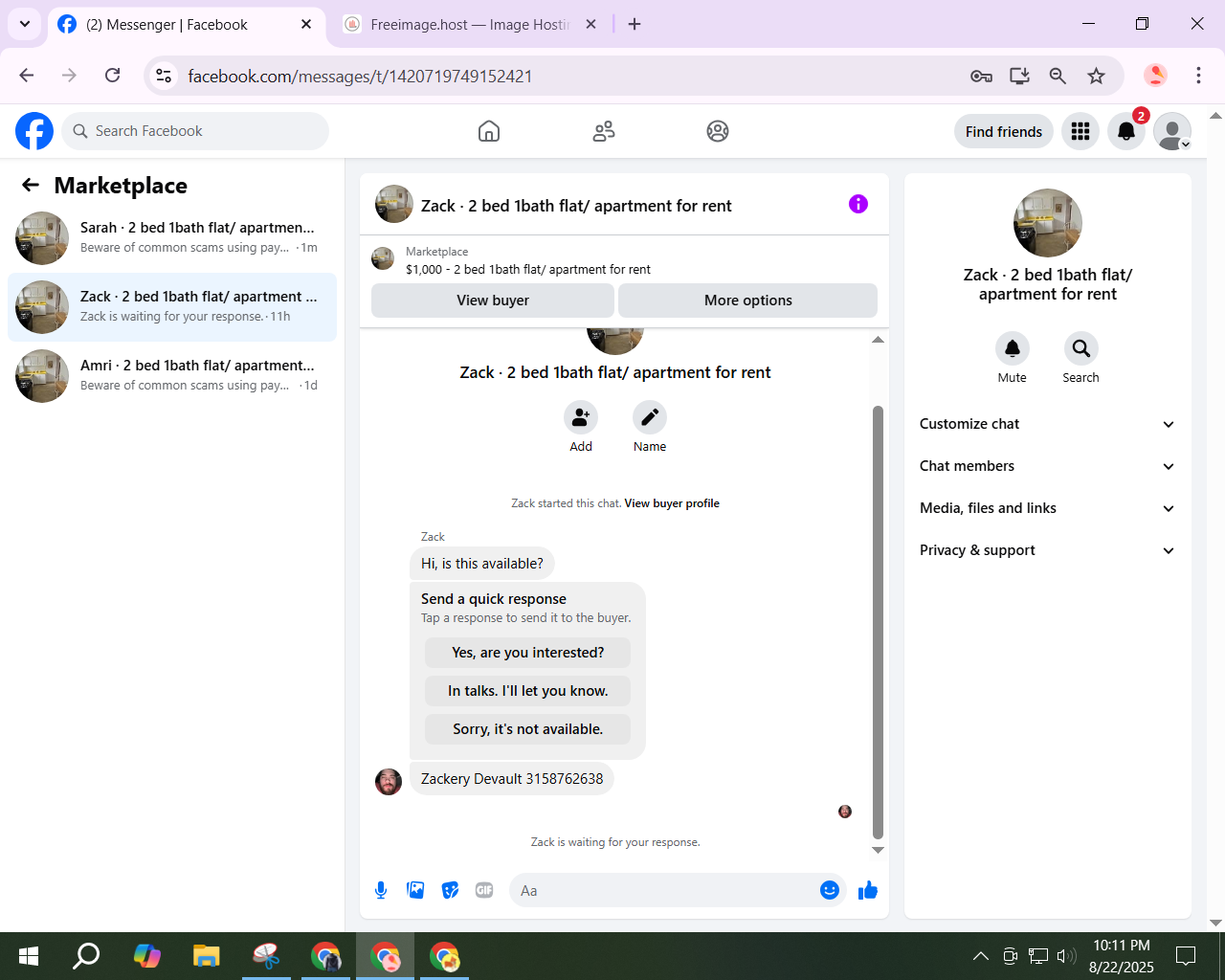This screenshot has height=980, width=1225.
Task: Switch to Freeimage.host tab
Action: 469,25
